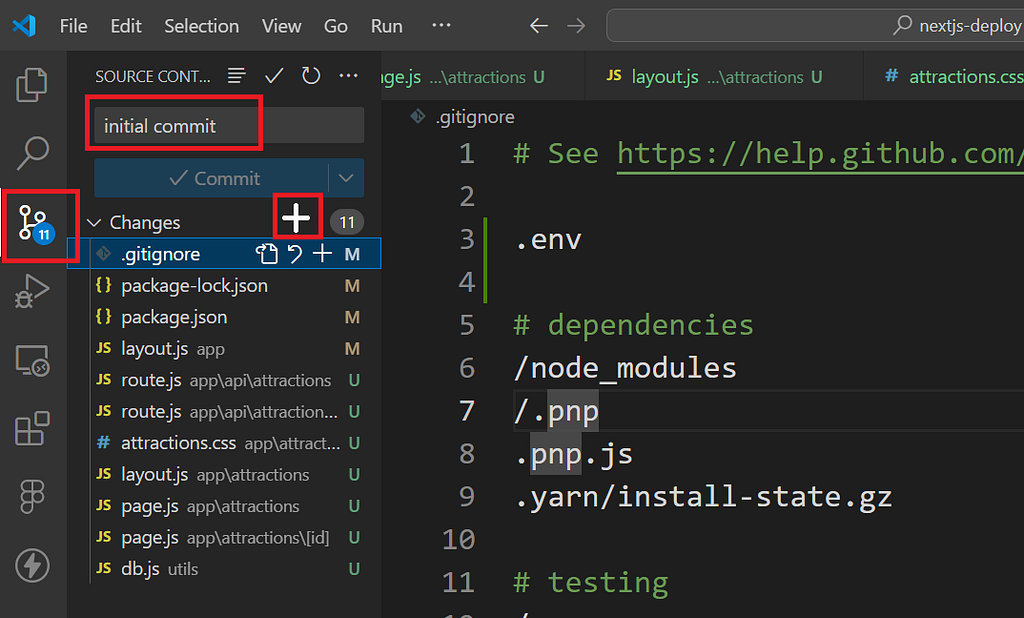Click the commit message input field
1024x618 pixels.
pyautogui.click(x=229, y=125)
